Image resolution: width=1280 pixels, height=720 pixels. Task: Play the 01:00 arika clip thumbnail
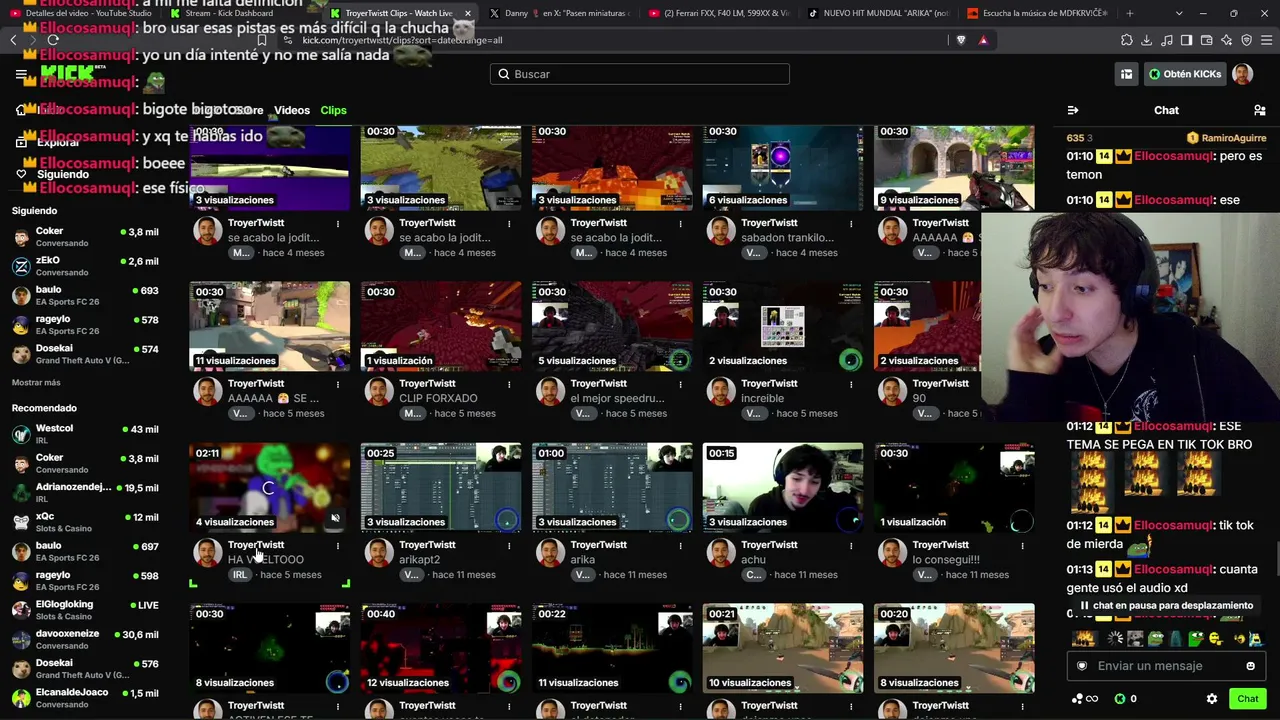[612, 487]
